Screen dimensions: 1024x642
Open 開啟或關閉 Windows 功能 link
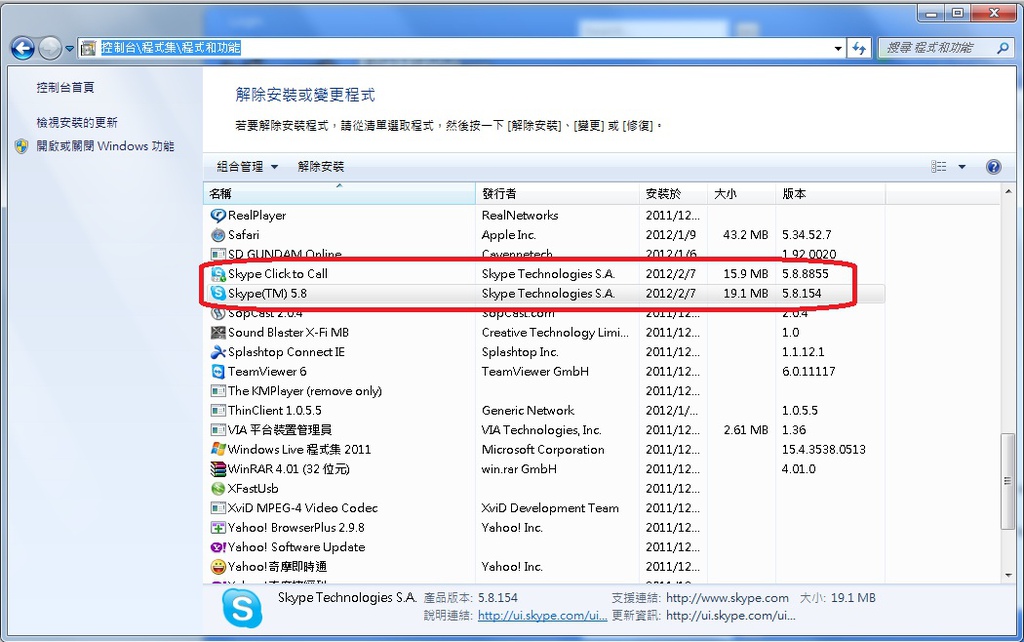coord(105,146)
